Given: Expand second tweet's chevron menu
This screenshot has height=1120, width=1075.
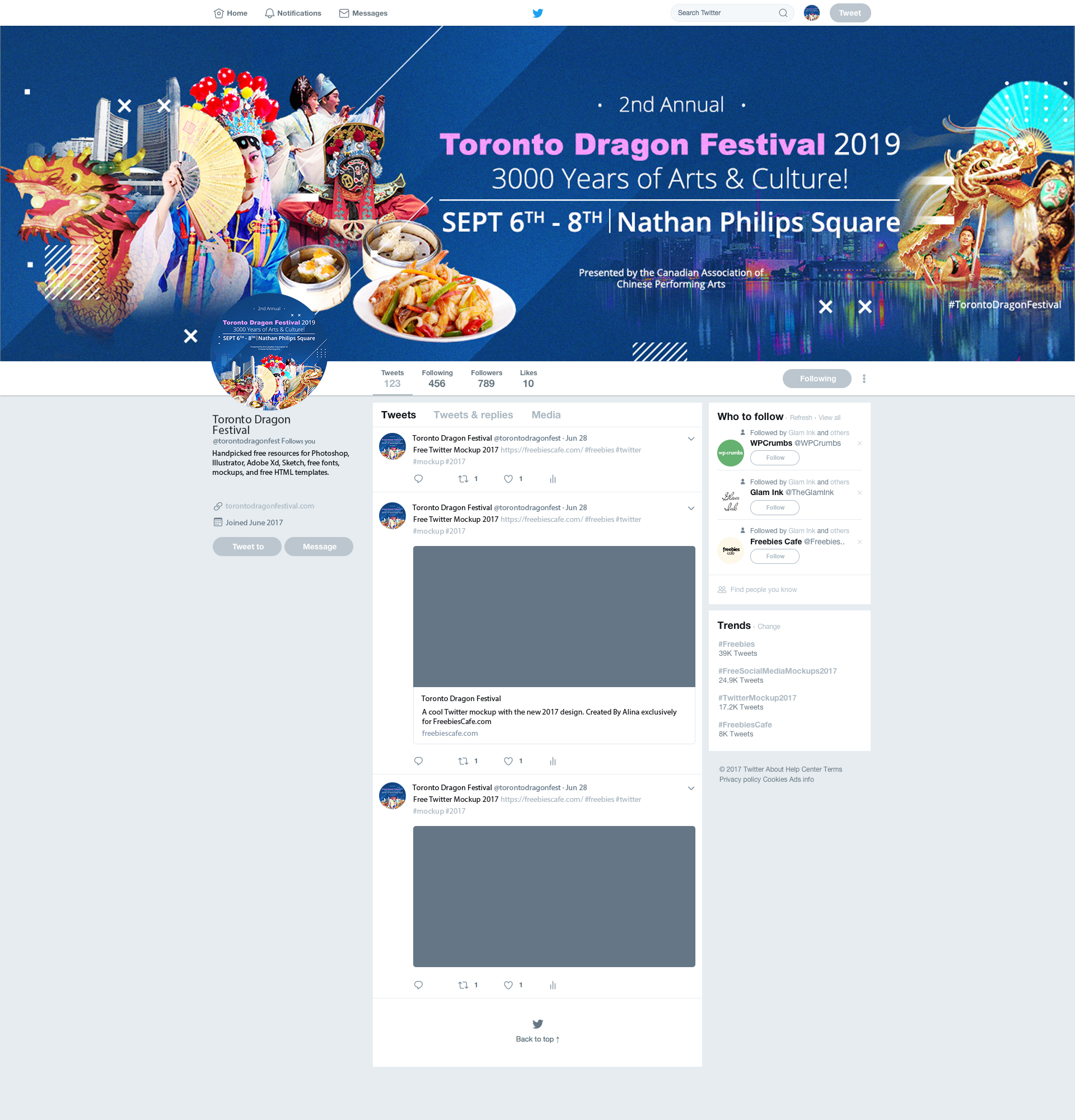Looking at the screenshot, I should click(690, 508).
